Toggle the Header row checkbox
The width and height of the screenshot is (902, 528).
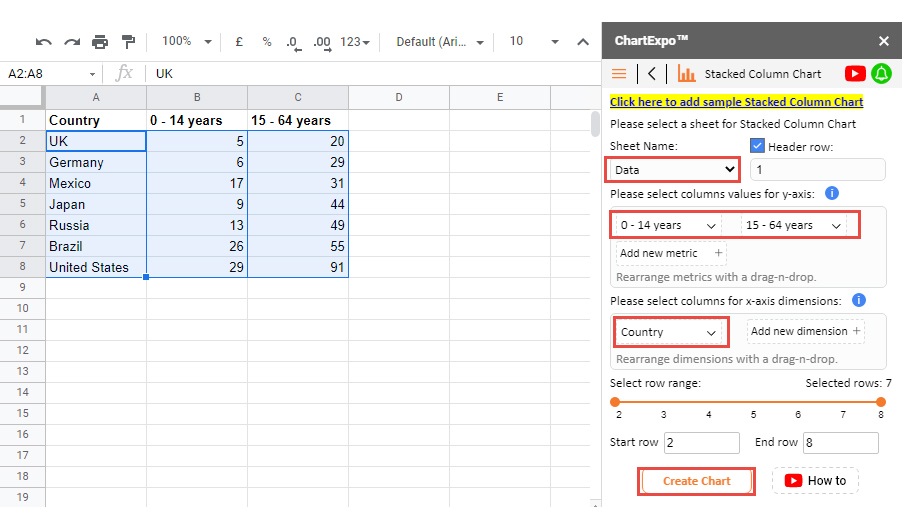[x=757, y=146]
